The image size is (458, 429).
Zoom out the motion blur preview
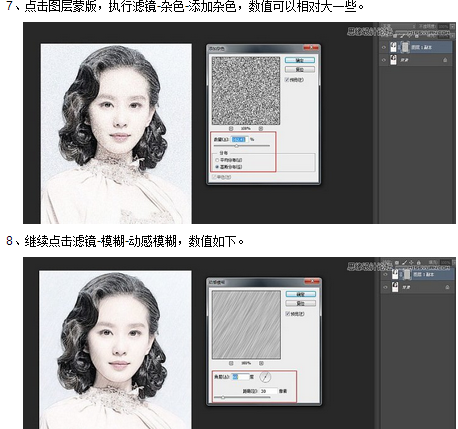point(231,363)
